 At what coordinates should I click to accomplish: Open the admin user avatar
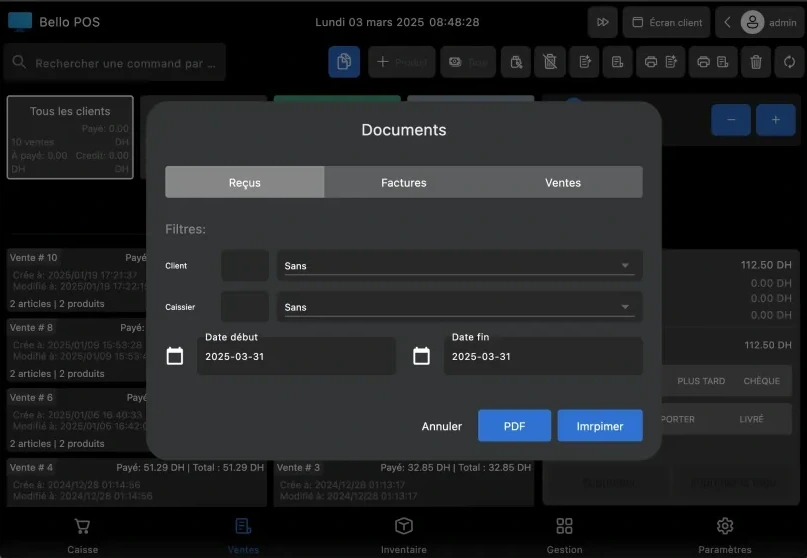tap(752, 22)
